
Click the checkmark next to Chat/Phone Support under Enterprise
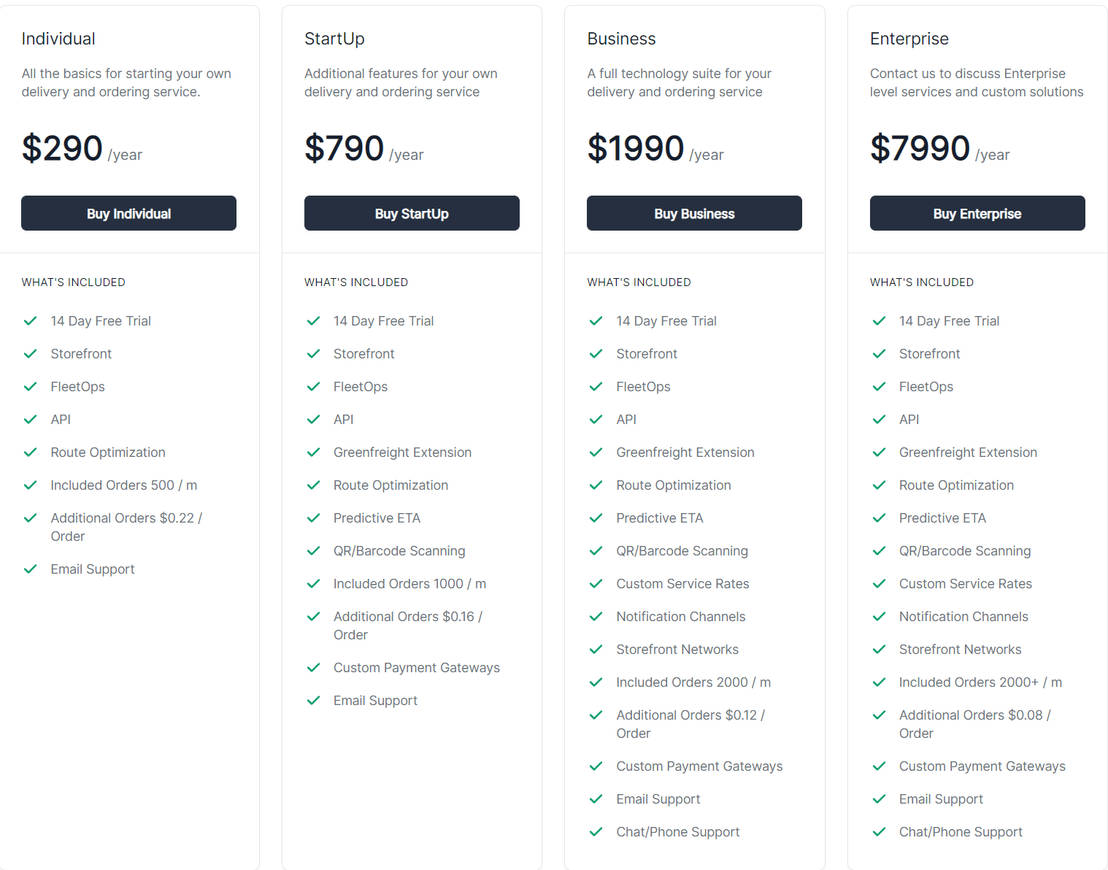[879, 832]
